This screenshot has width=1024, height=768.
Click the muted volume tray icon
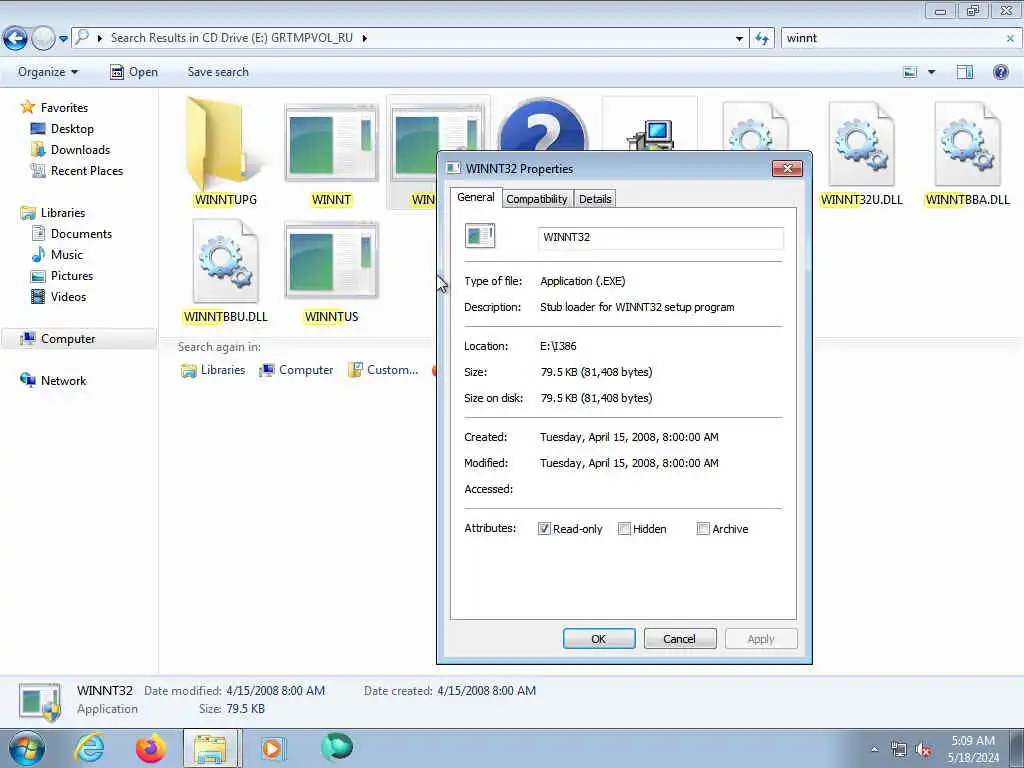click(x=923, y=750)
